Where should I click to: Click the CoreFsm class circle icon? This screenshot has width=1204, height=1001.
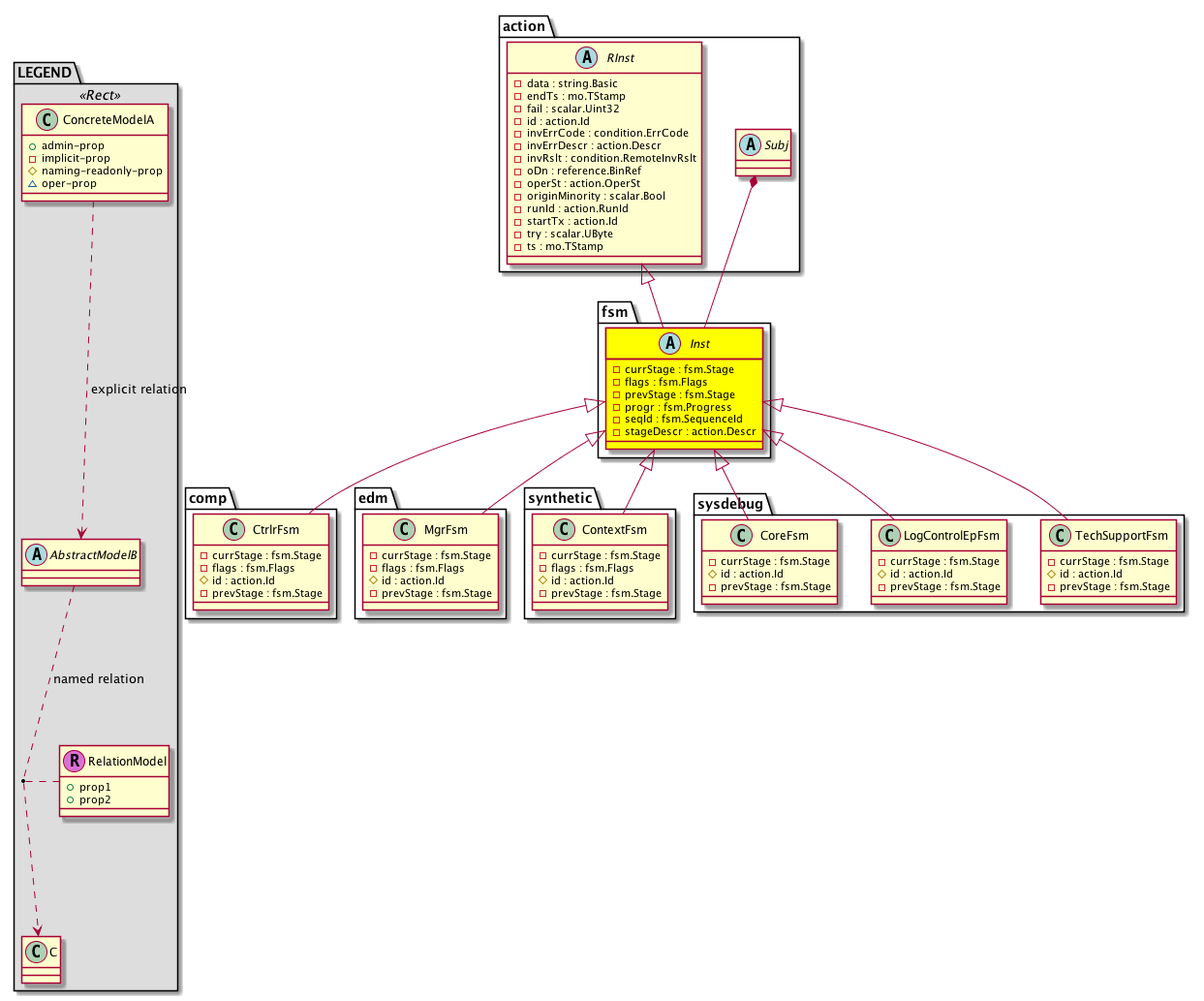[x=741, y=535]
